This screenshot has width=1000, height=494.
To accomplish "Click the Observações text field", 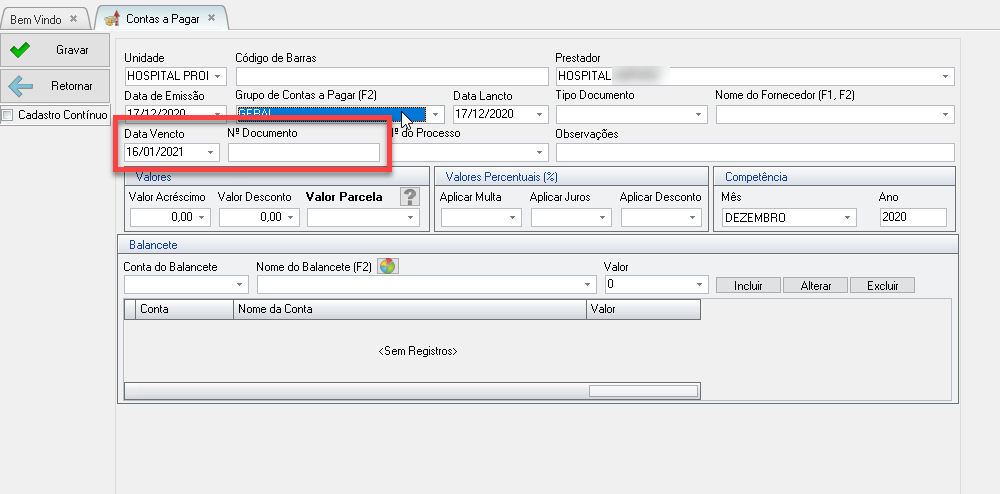I will point(754,152).
